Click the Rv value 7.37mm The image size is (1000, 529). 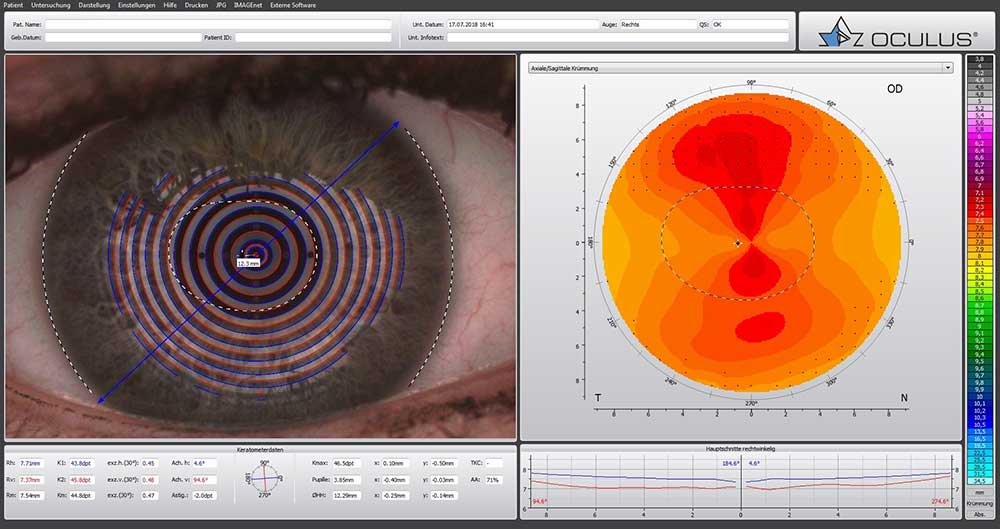click(x=31, y=480)
